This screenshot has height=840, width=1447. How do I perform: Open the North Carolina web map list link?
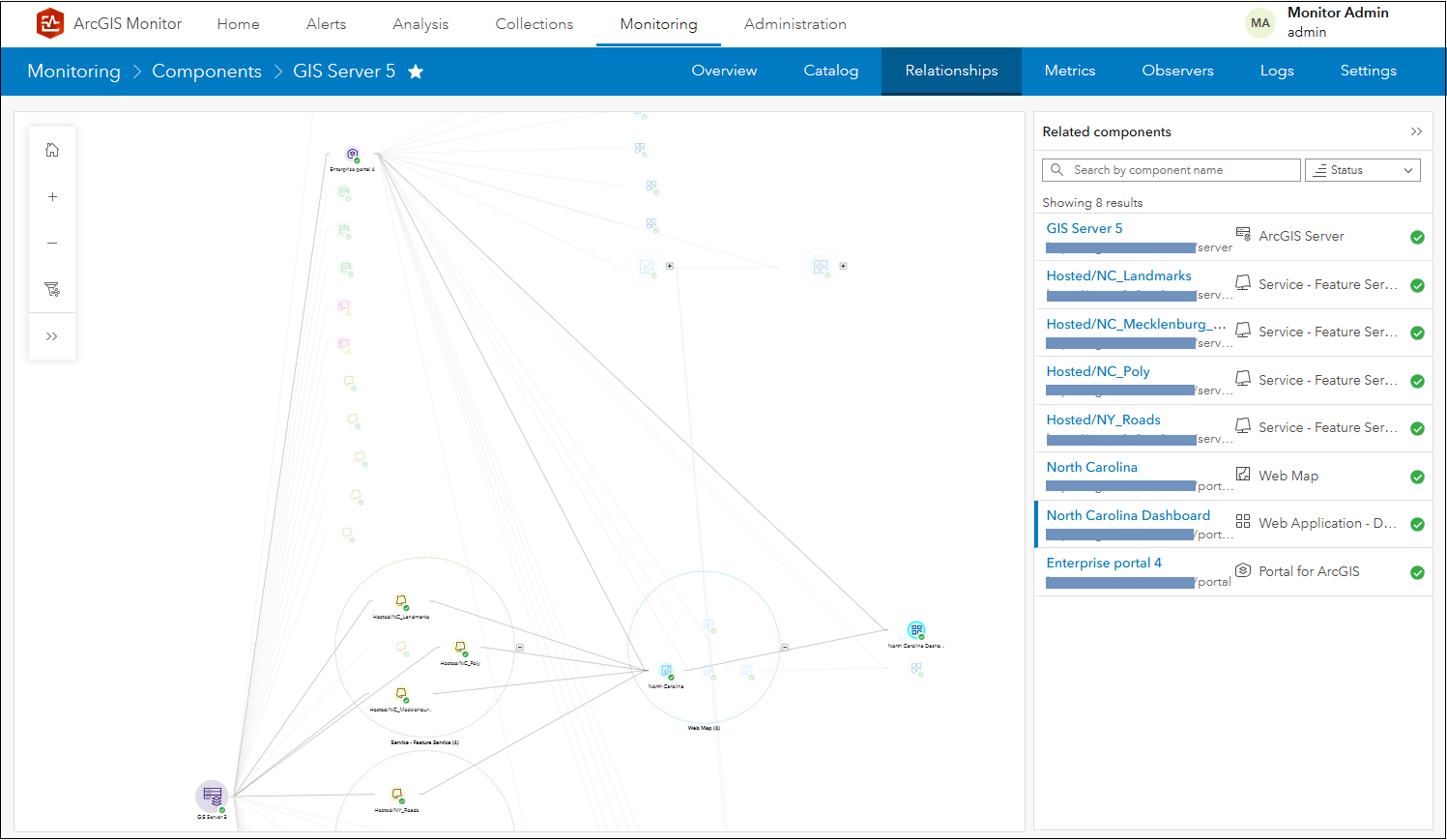[1091, 467]
